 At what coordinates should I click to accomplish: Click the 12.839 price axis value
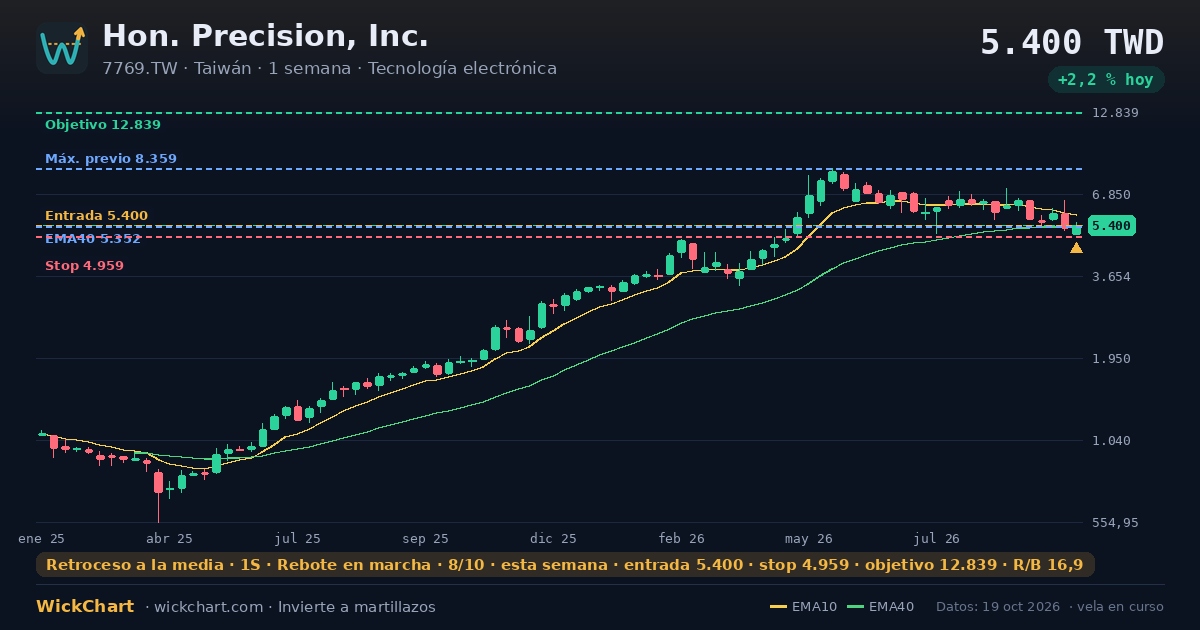(x=1115, y=113)
